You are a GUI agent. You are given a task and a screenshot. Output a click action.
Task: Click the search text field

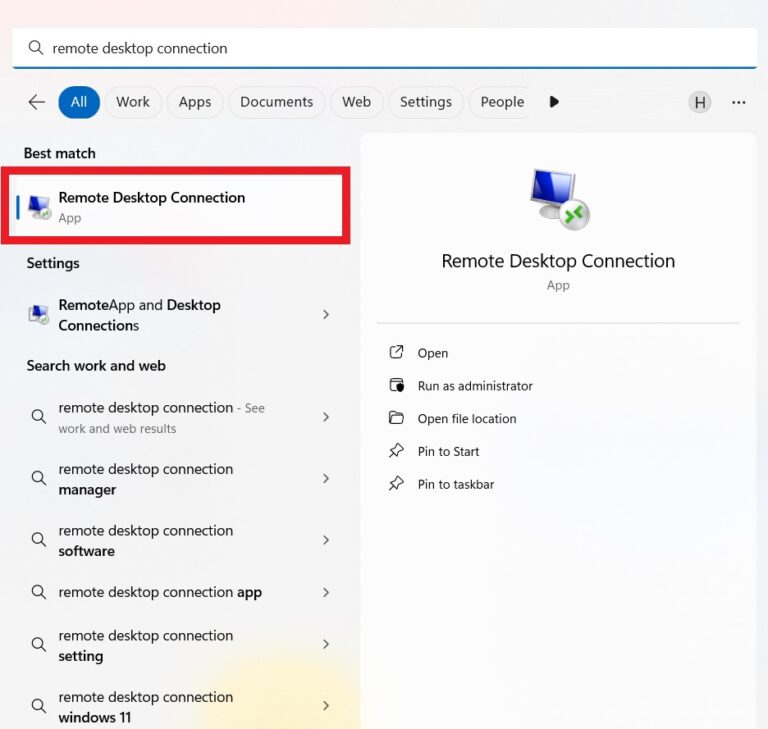(384, 48)
